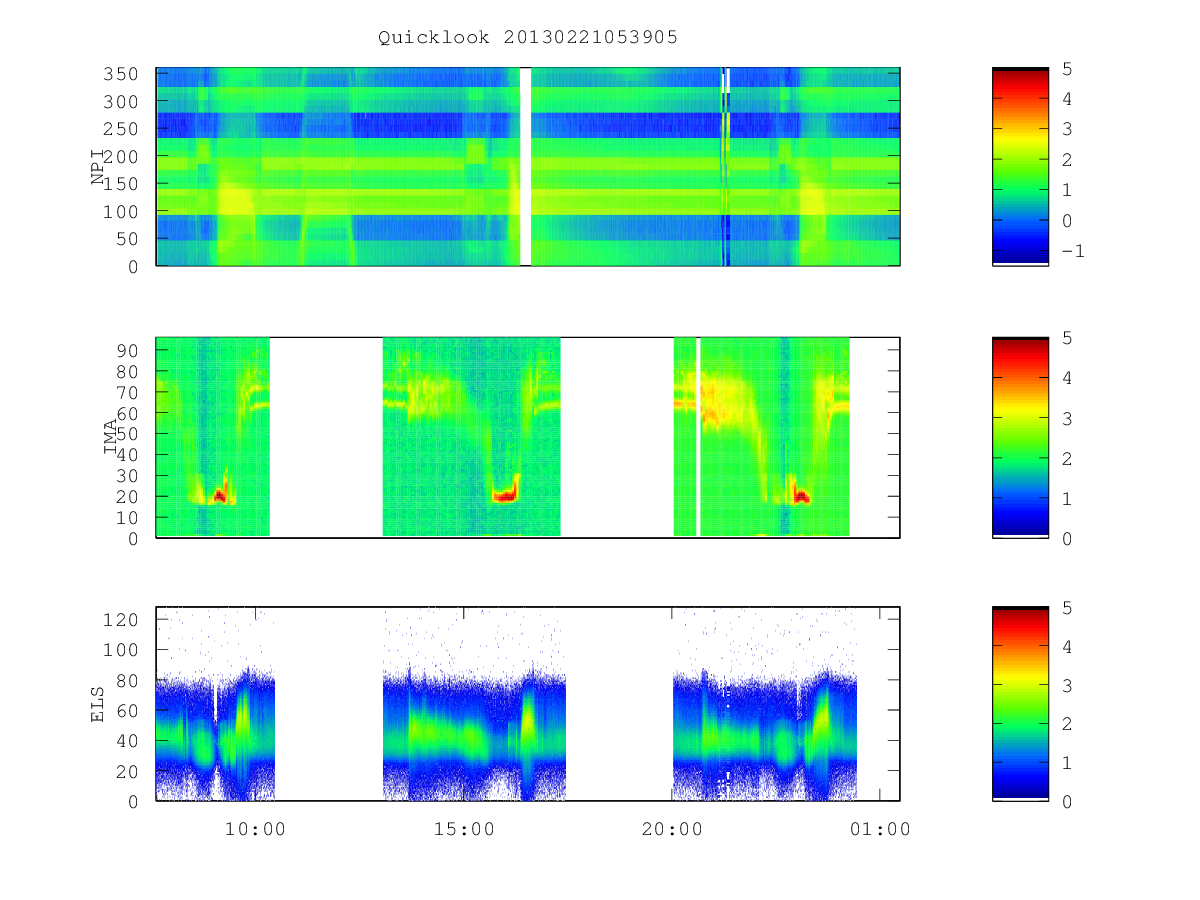Click the 5 label on IMA color bar
1200x900 pixels.
click(1066, 338)
